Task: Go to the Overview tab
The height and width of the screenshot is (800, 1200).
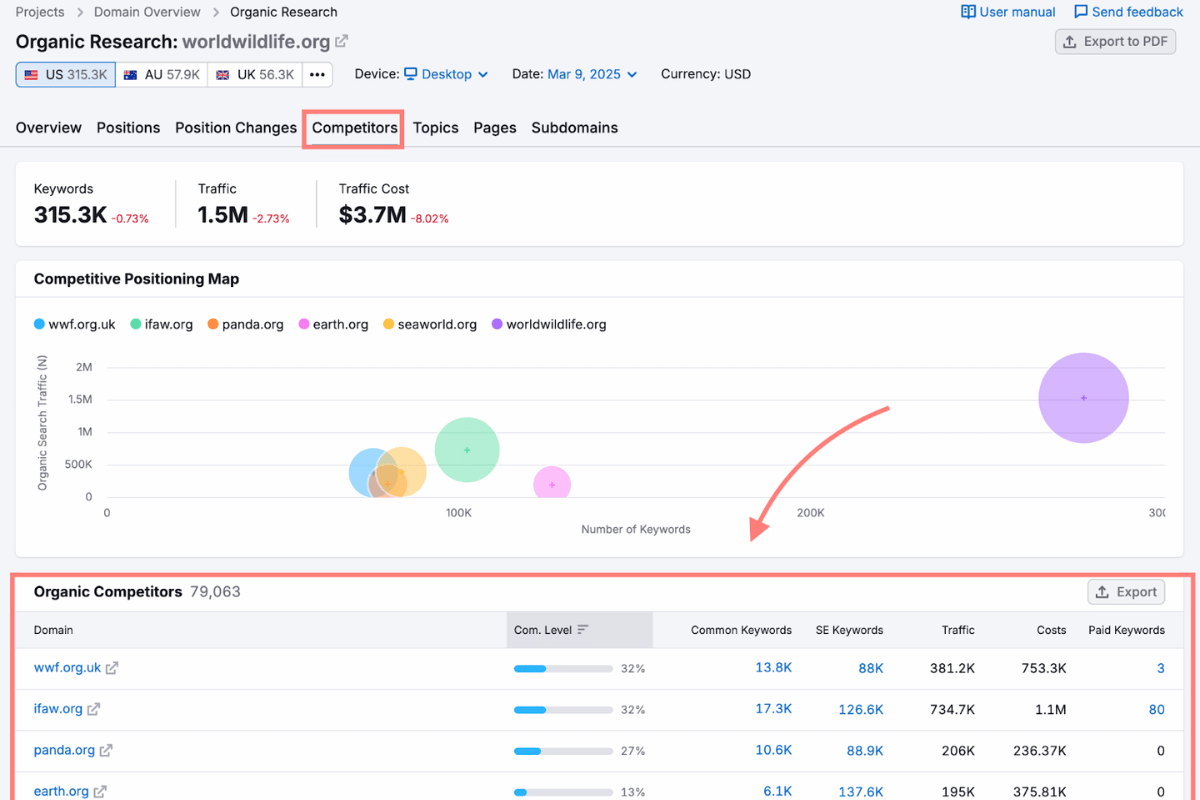Action: tap(49, 128)
